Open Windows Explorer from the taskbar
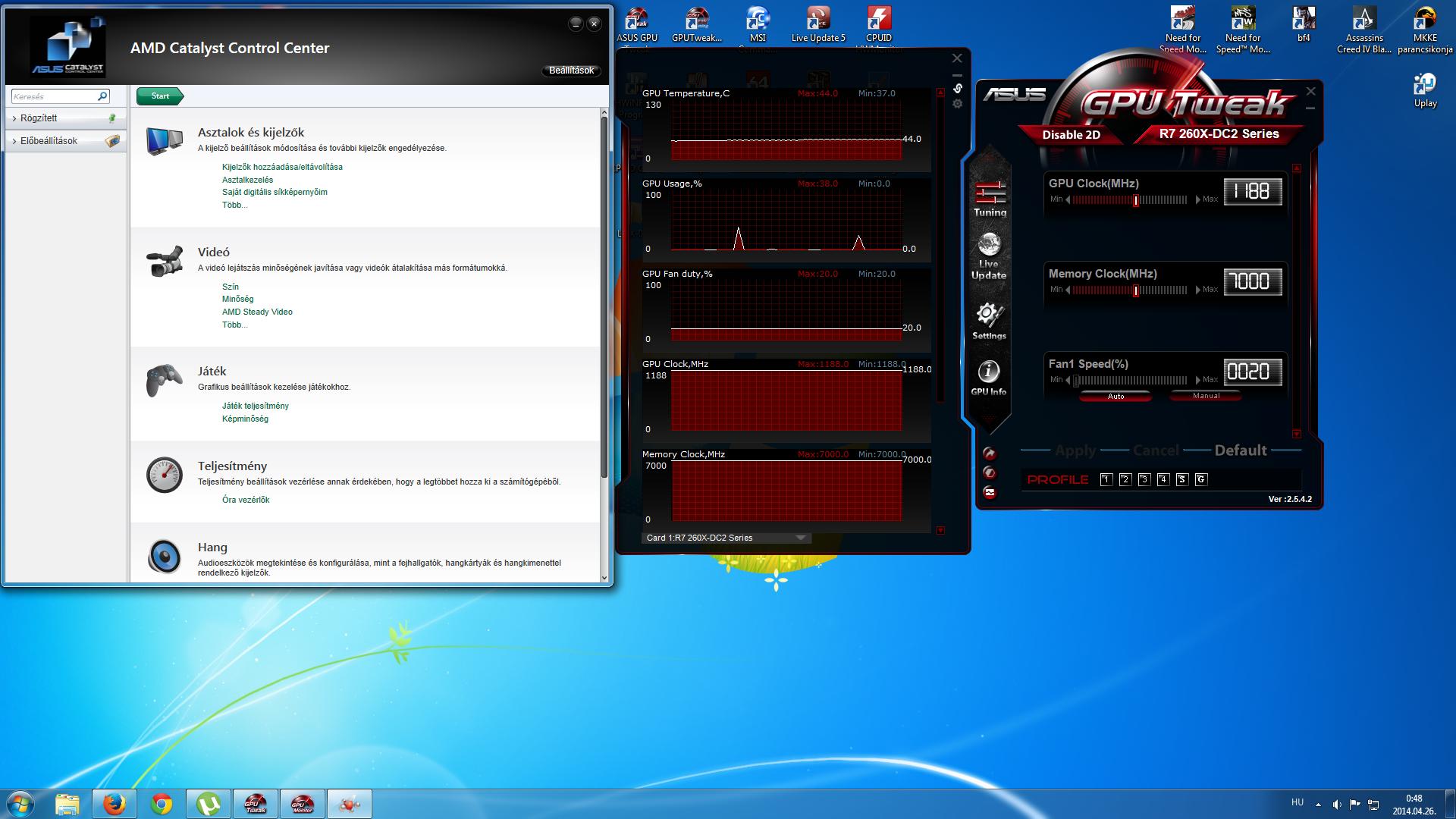Image resolution: width=1456 pixels, height=819 pixels. point(67,803)
